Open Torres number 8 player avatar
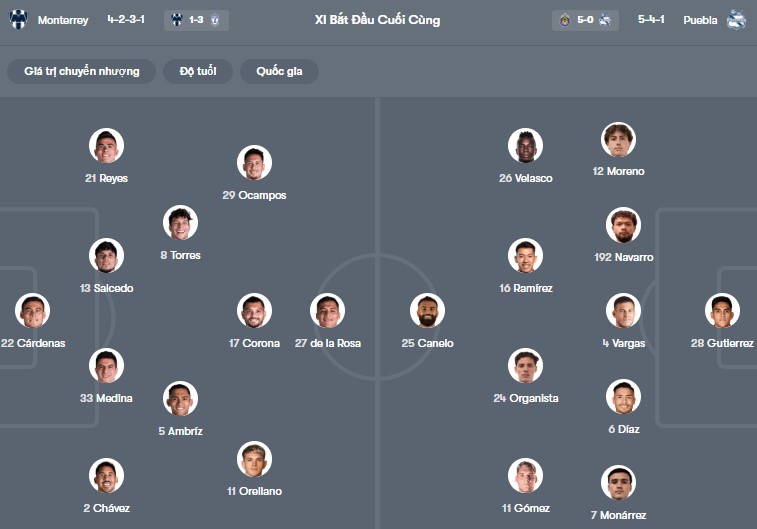 click(180, 223)
